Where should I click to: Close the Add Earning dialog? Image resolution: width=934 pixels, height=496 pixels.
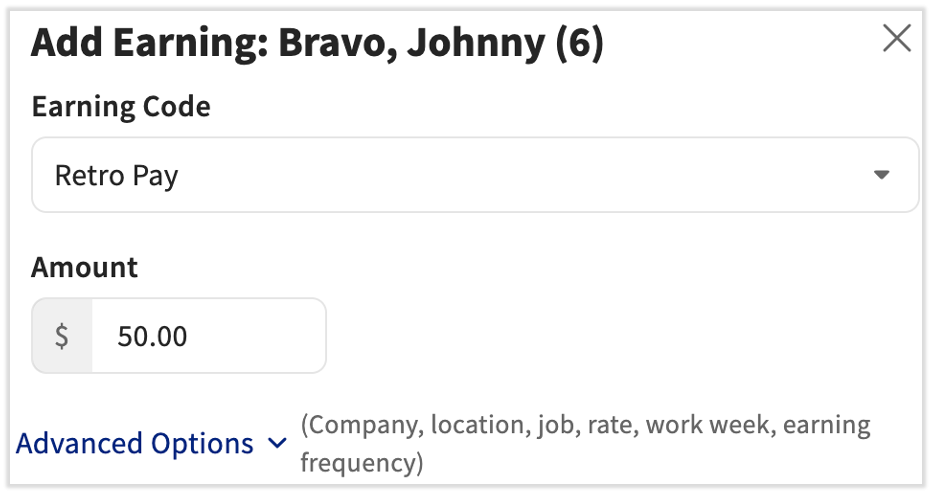896,39
